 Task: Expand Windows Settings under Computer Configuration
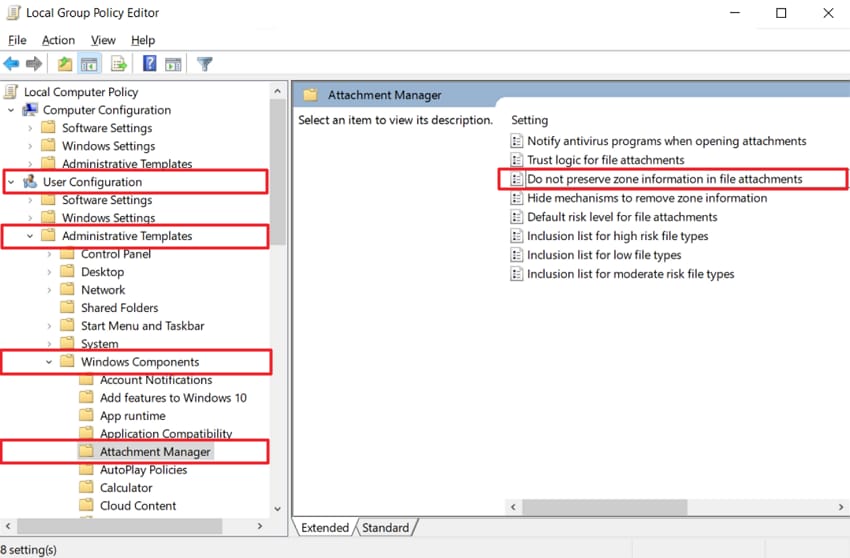pos(30,146)
